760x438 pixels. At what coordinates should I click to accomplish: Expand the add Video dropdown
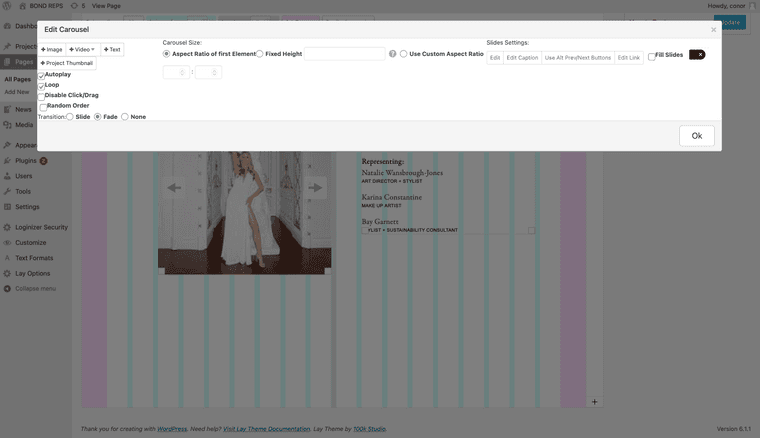pos(82,49)
